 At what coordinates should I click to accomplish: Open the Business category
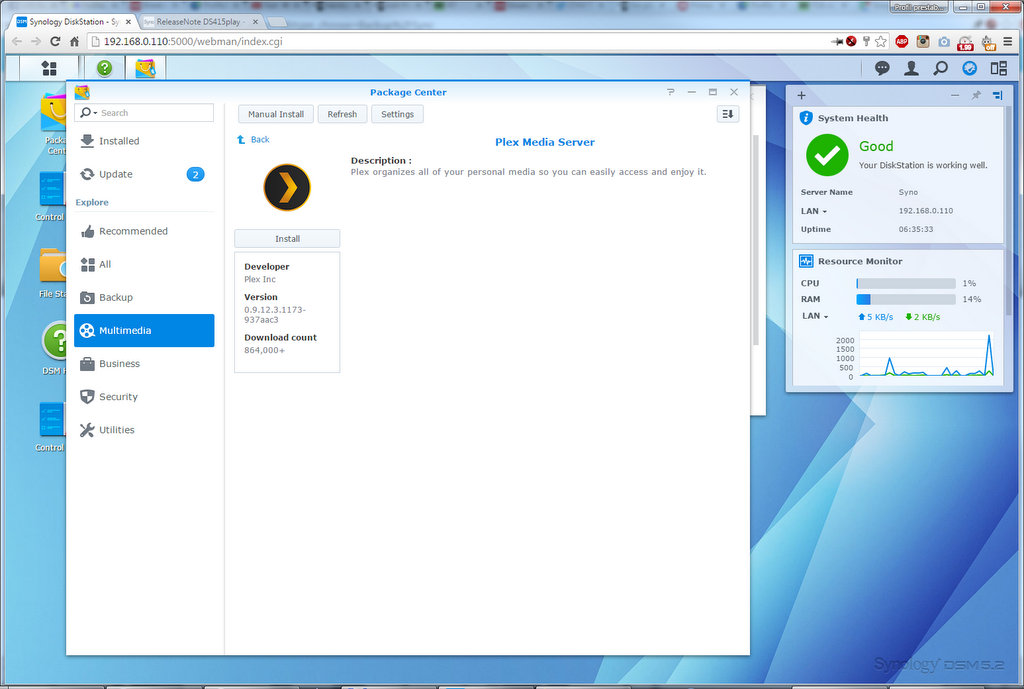click(144, 364)
